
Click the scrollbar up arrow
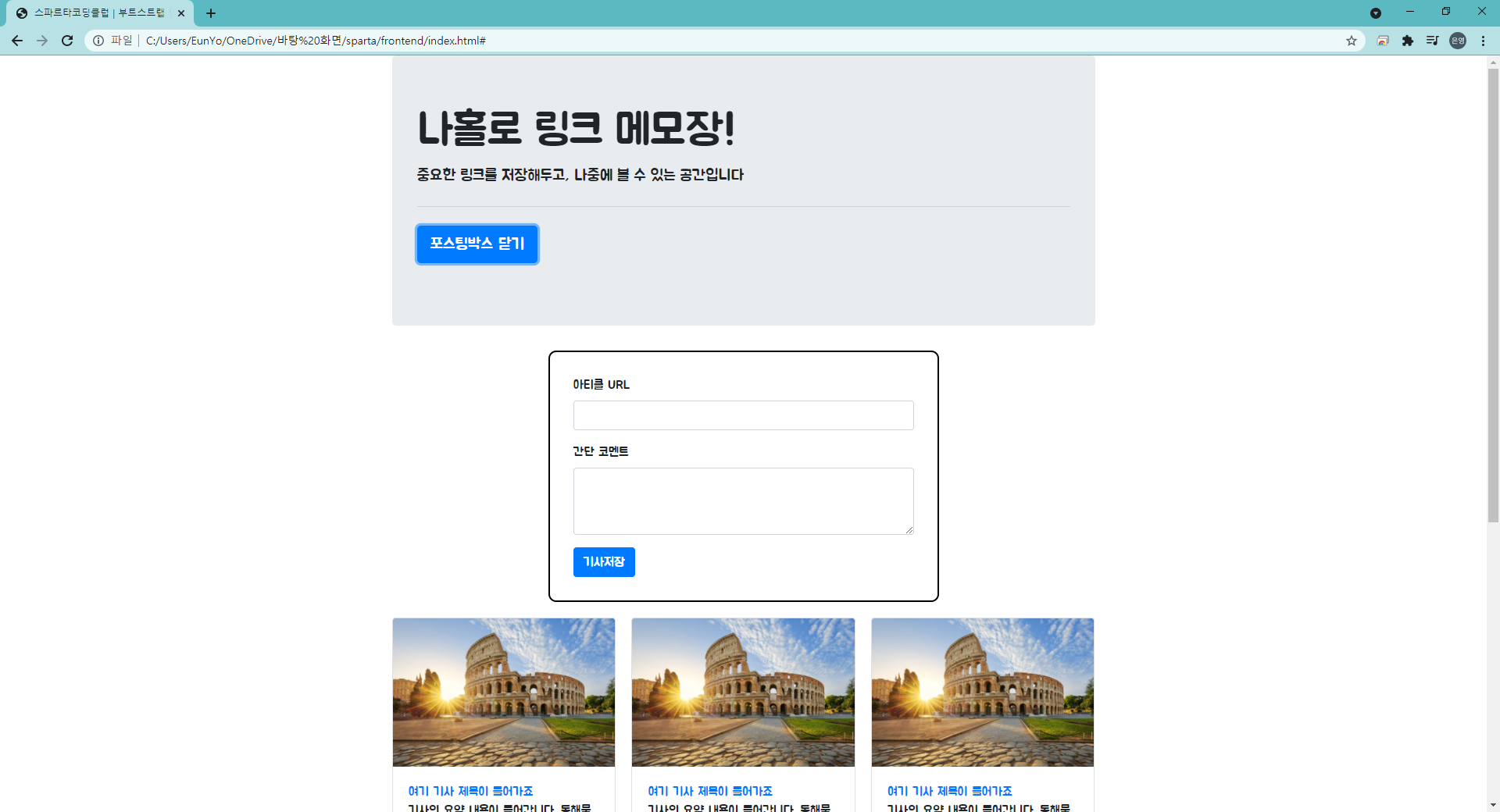pyautogui.click(x=1493, y=62)
